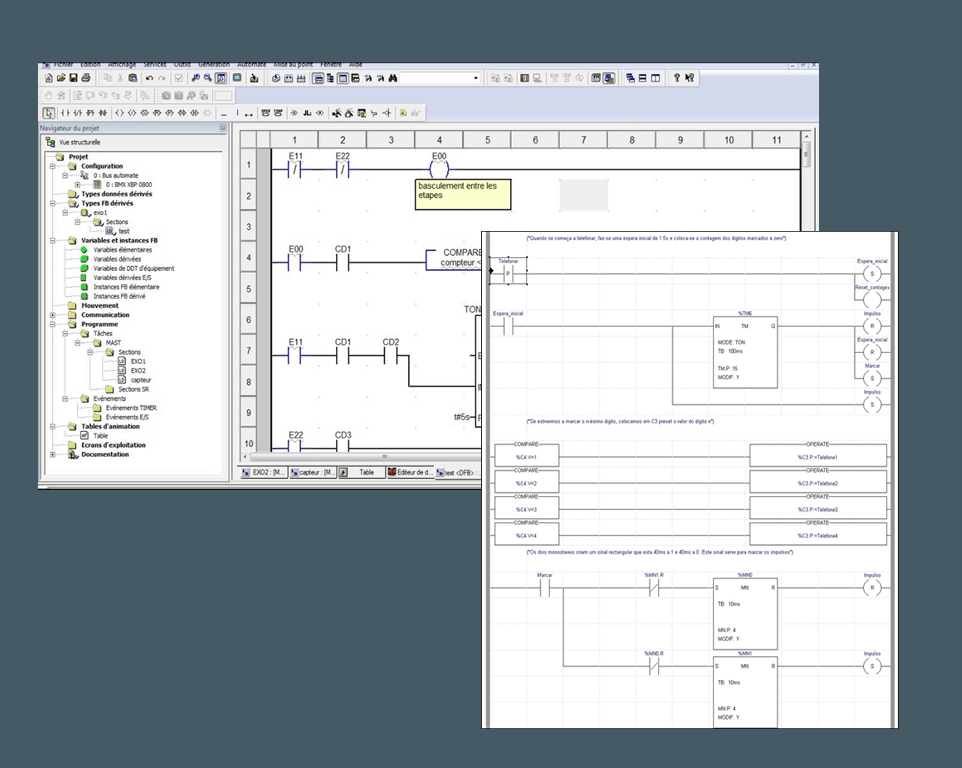Click the Undo arrow icon
Viewport: 962px width, 768px height.
click(x=149, y=78)
